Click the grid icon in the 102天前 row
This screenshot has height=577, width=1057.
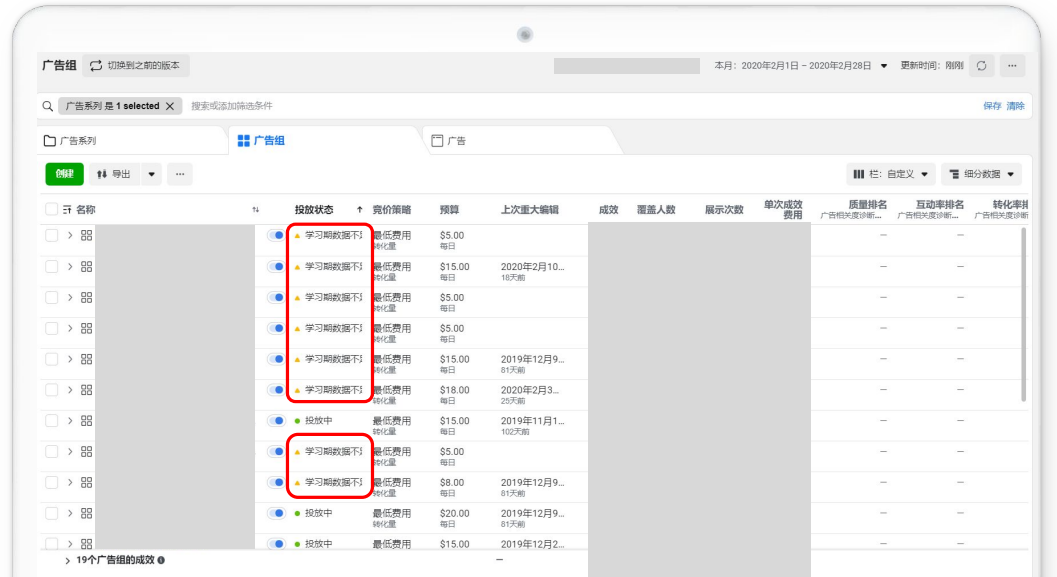(86, 421)
